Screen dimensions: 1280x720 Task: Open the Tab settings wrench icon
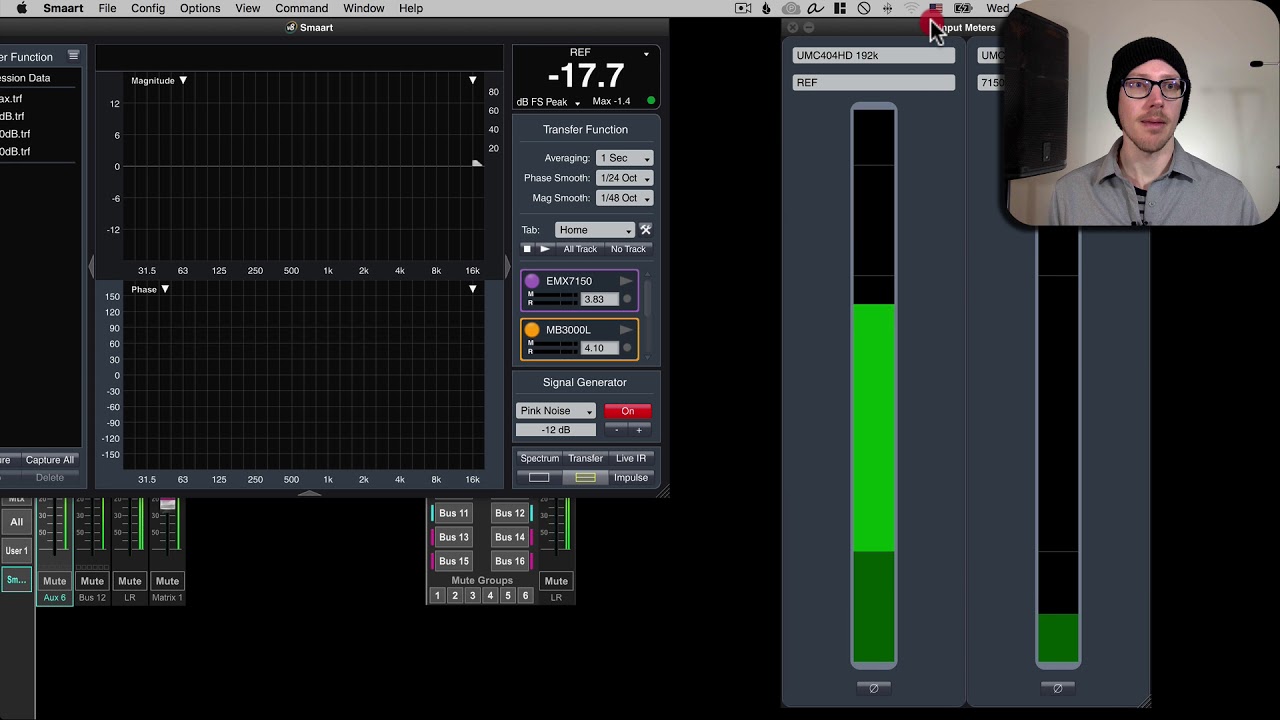pos(645,230)
